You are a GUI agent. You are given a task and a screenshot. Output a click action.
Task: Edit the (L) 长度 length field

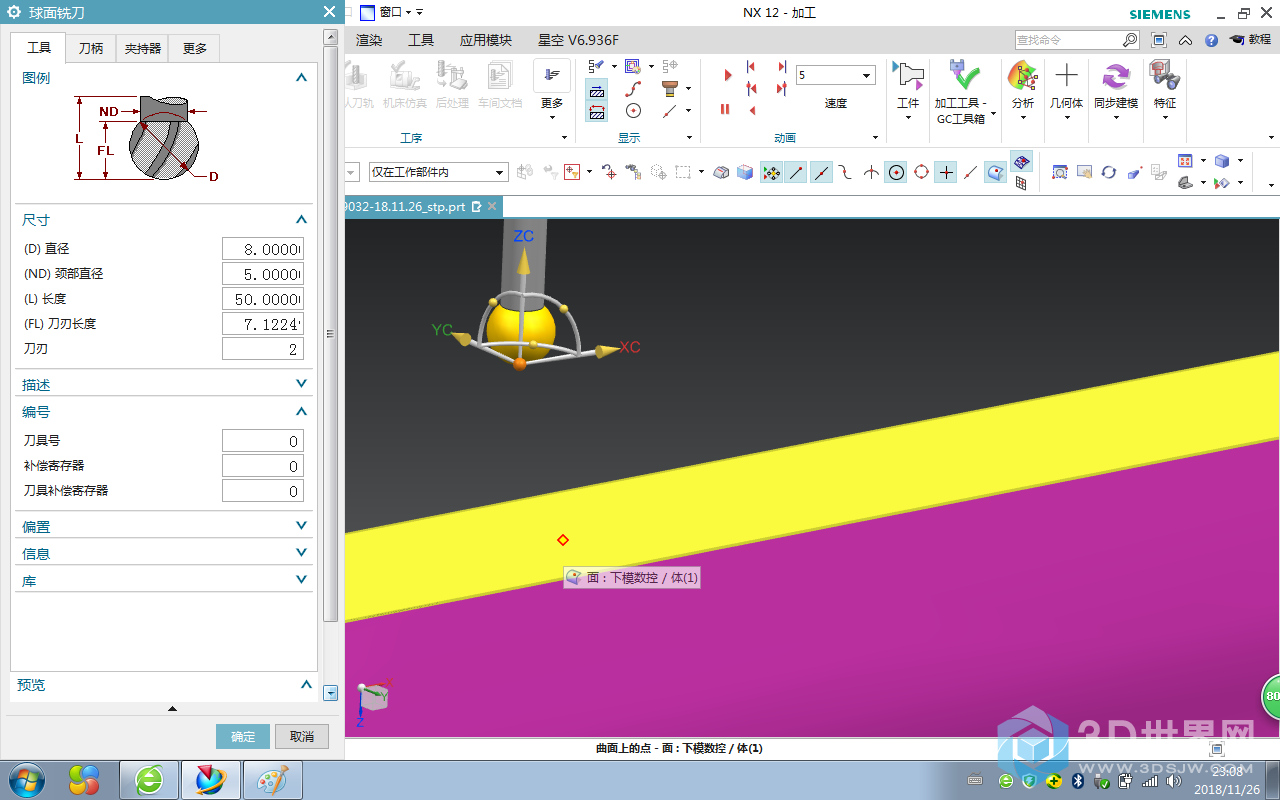point(263,299)
